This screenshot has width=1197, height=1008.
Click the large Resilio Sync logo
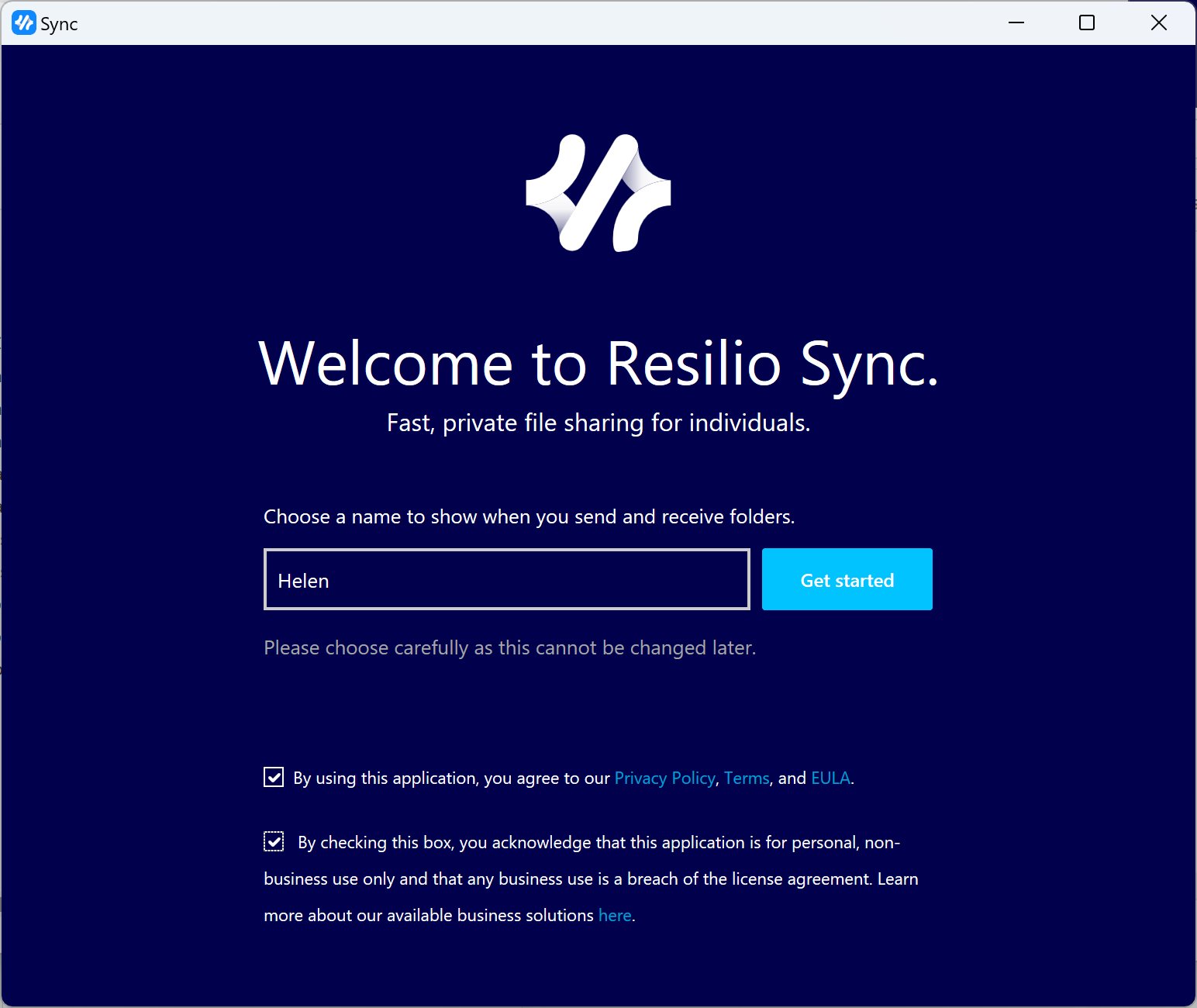tap(598, 193)
